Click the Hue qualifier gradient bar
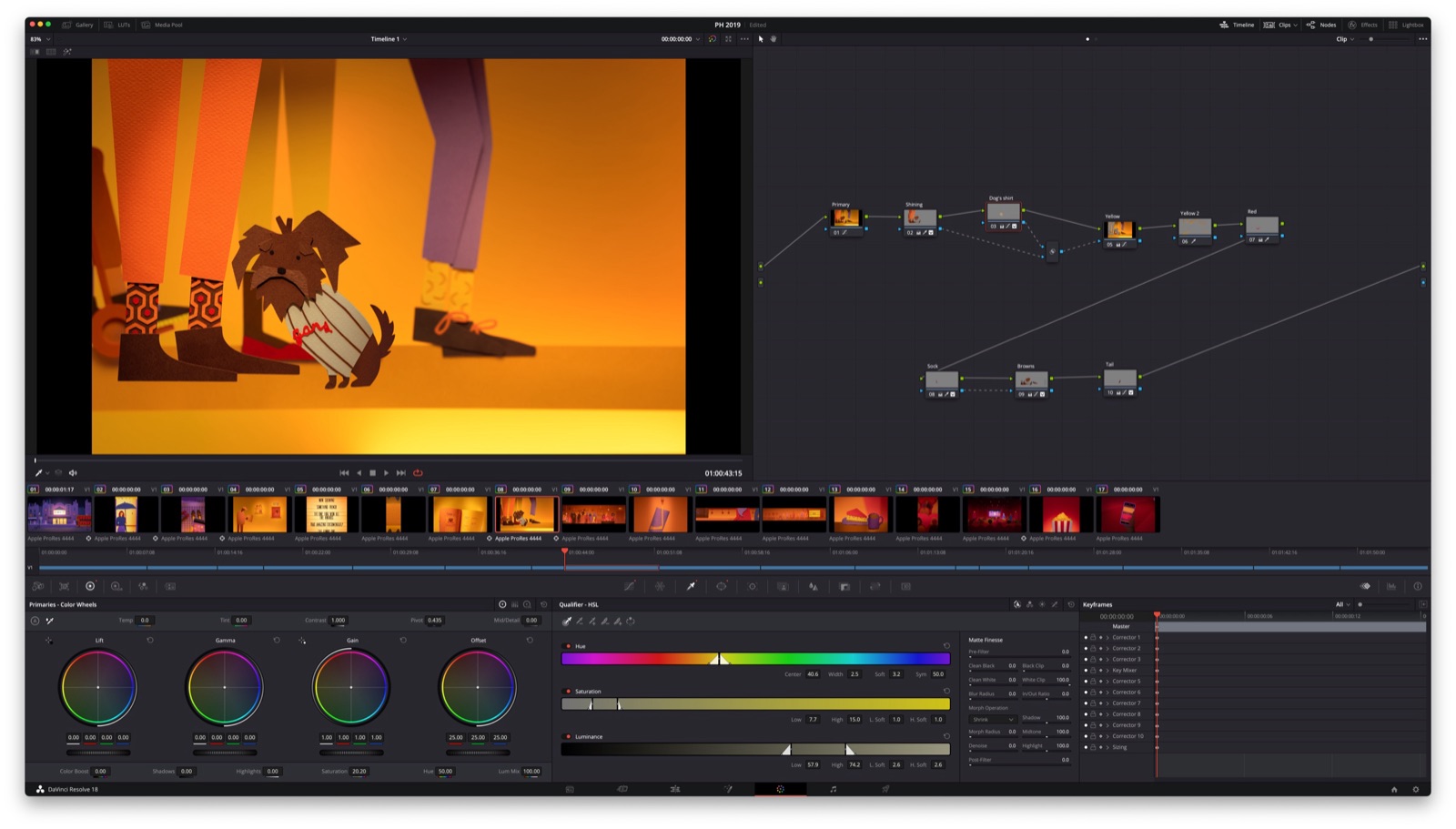 point(755,659)
